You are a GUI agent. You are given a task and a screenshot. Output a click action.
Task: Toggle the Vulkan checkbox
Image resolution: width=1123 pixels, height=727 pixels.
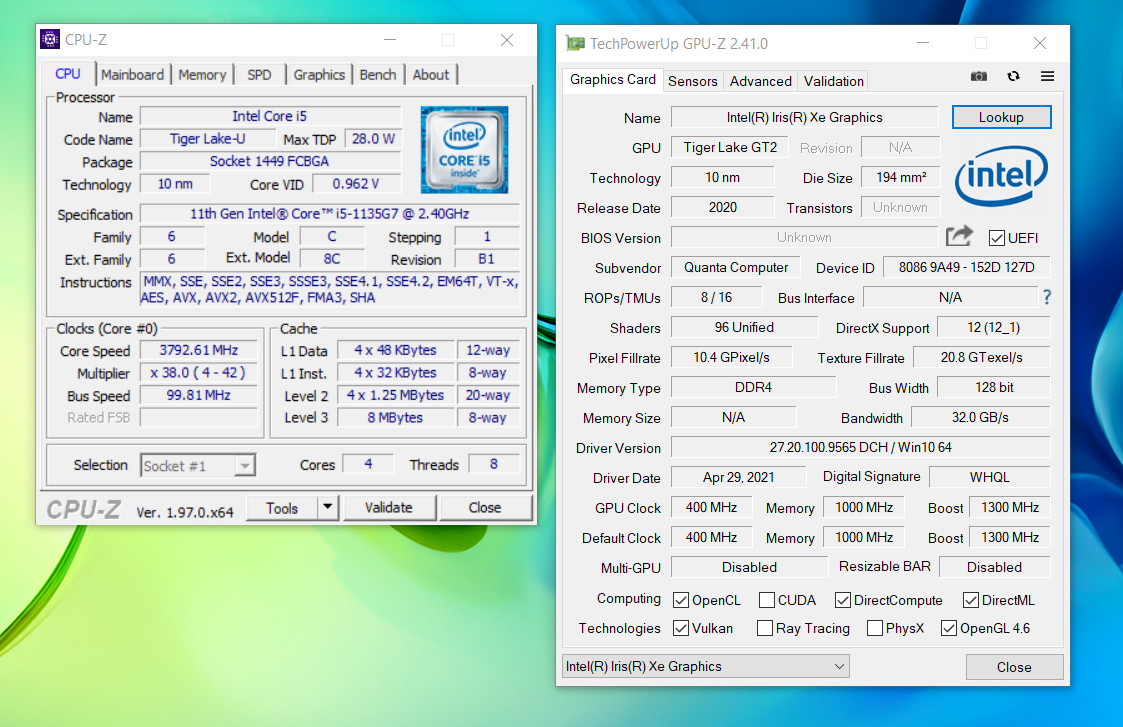(681, 628)
